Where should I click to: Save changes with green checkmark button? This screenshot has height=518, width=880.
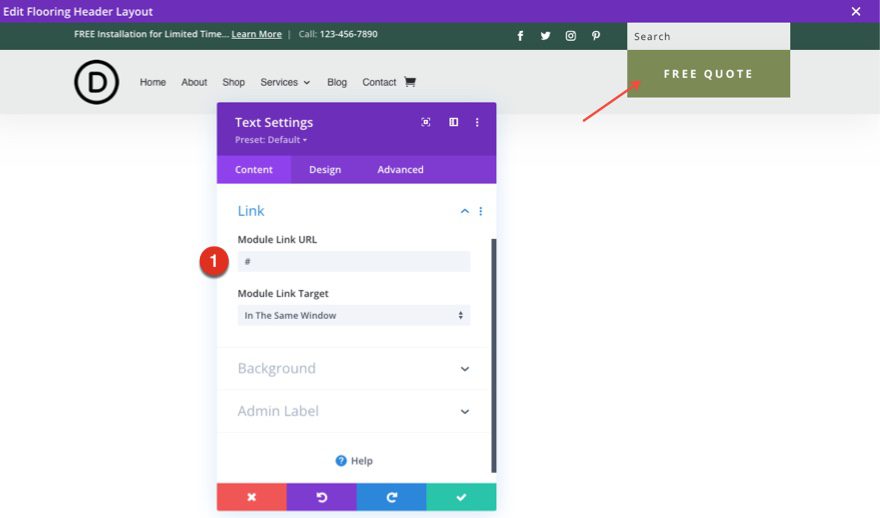(461, 497)
